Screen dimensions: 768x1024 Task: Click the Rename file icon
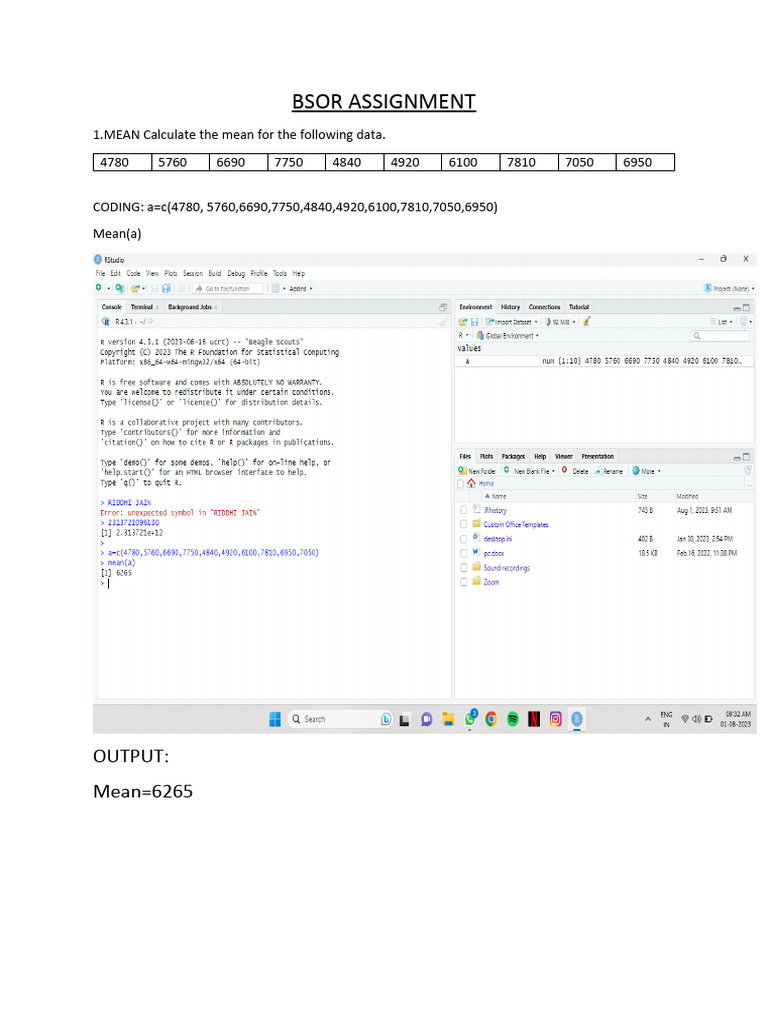coord(598,471)
